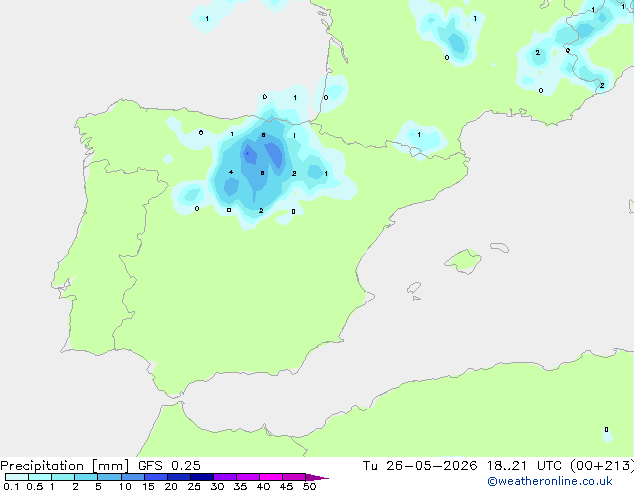Click the '15' legend scale label
This screenshot has width=634, height=490.
tap(148, 486)
